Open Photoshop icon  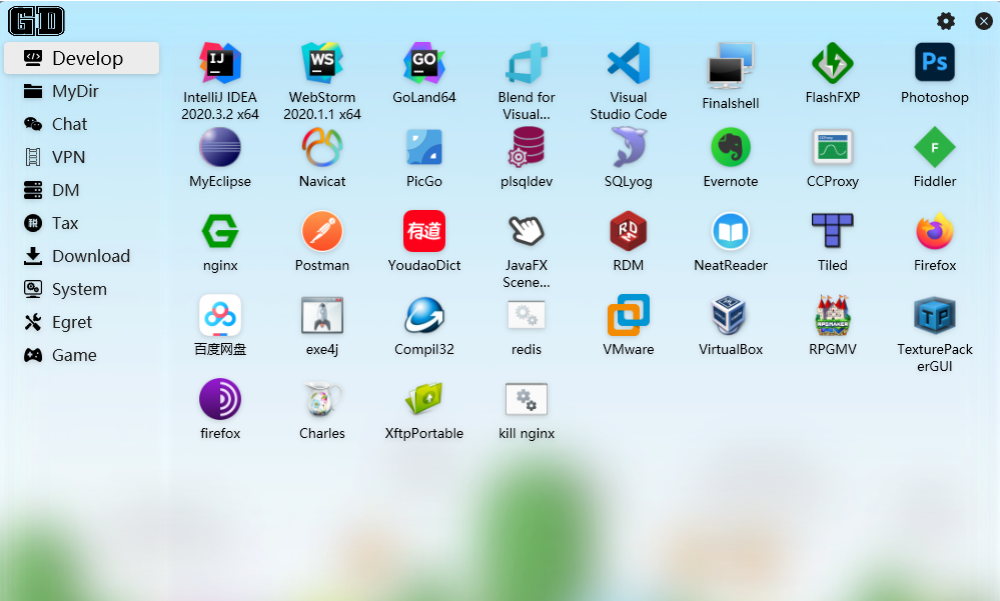point(934,62)
